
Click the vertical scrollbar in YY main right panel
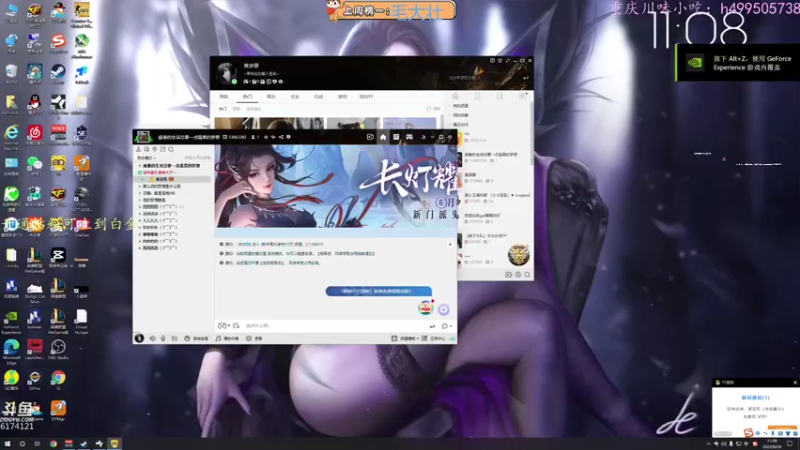pyautogui.click(x=532, y=133)
